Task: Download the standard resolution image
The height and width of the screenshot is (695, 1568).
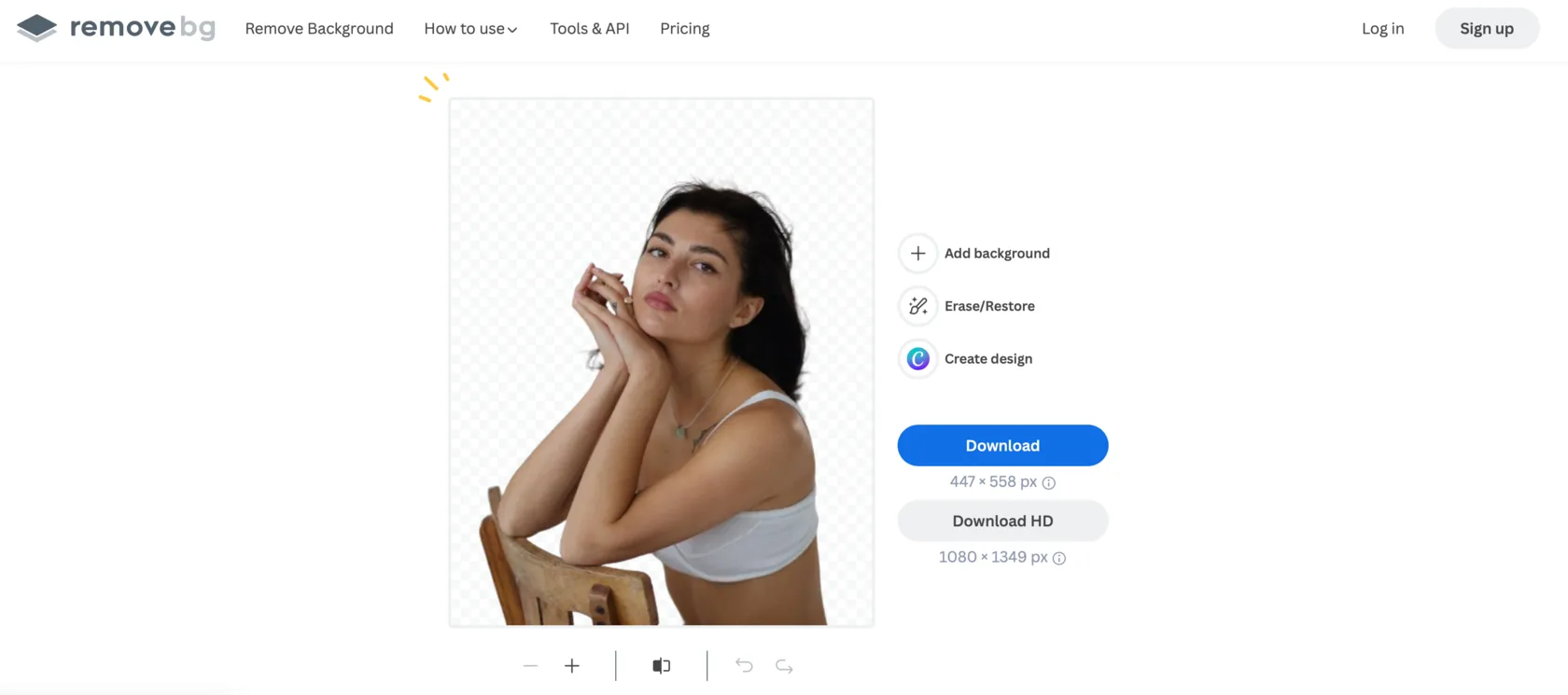Action: [x=1002, y=445]
